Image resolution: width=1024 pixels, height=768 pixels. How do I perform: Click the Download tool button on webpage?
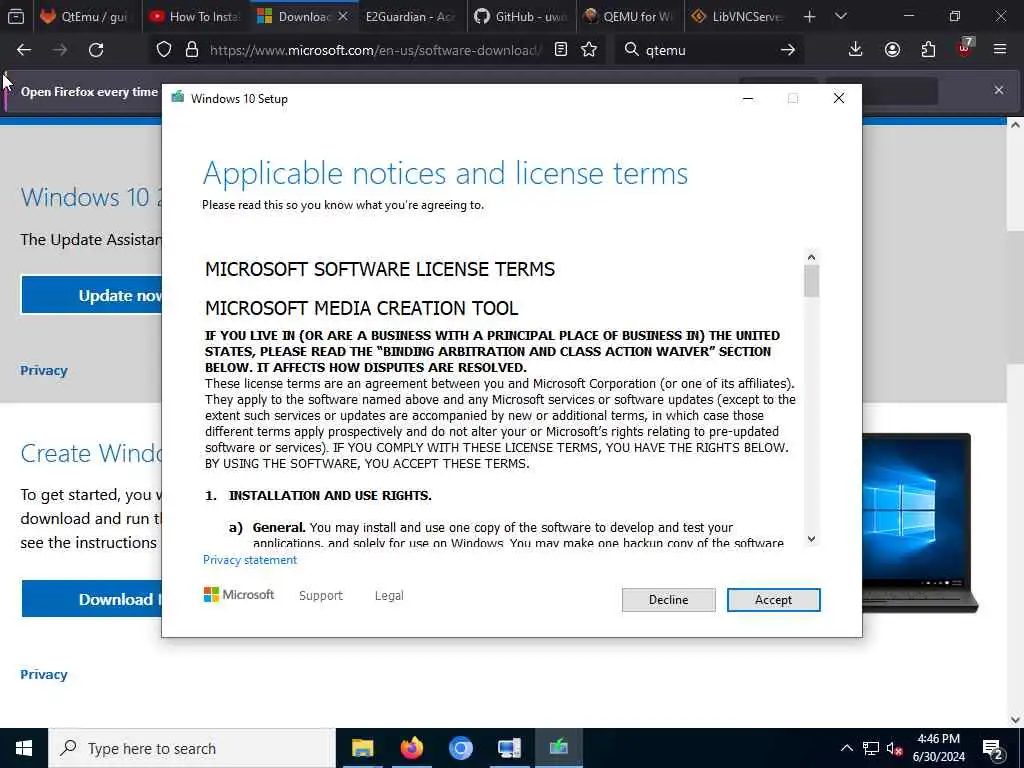(x=91, y=599)
